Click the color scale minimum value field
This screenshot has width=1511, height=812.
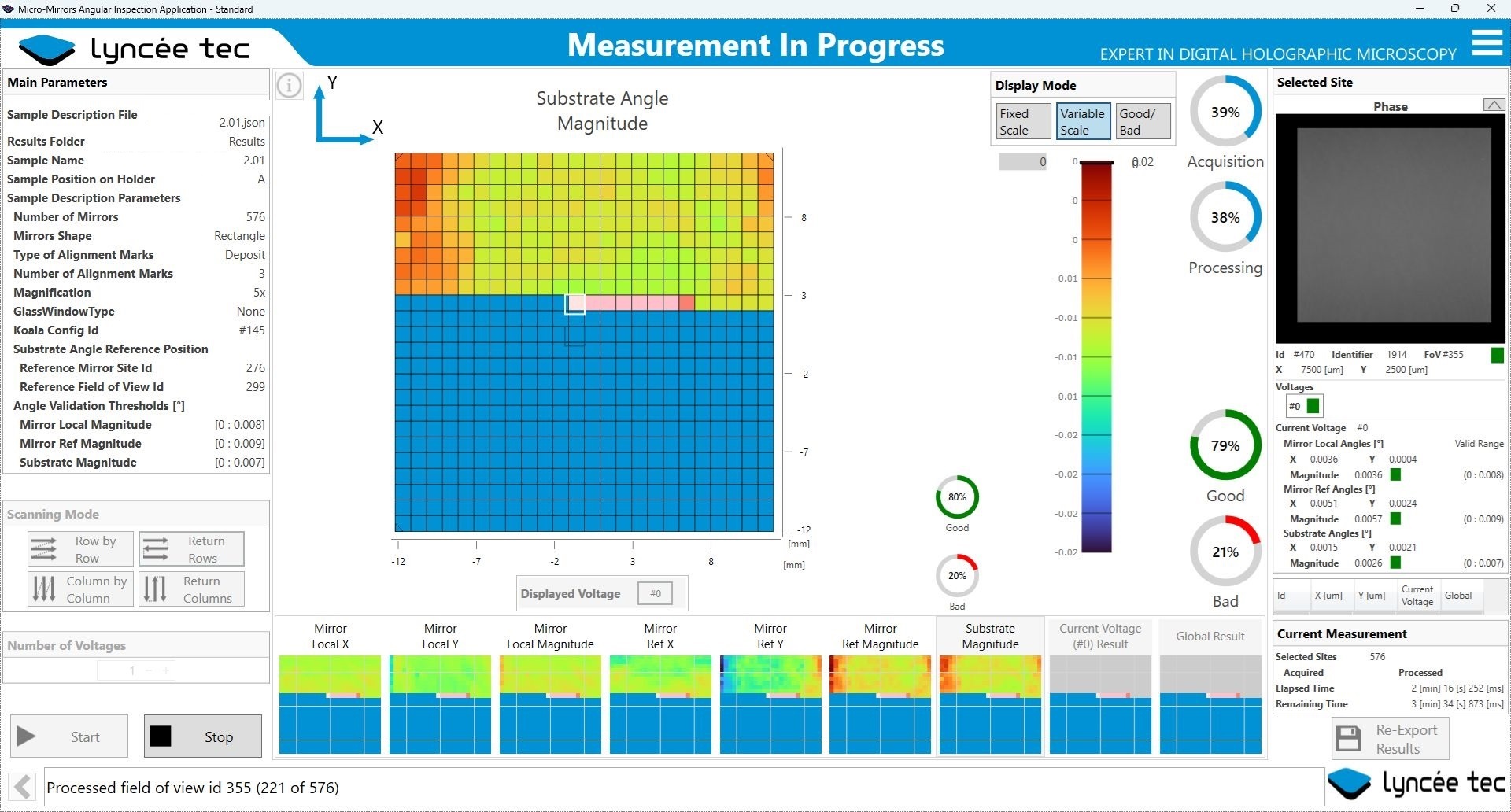coord(1022,162)
